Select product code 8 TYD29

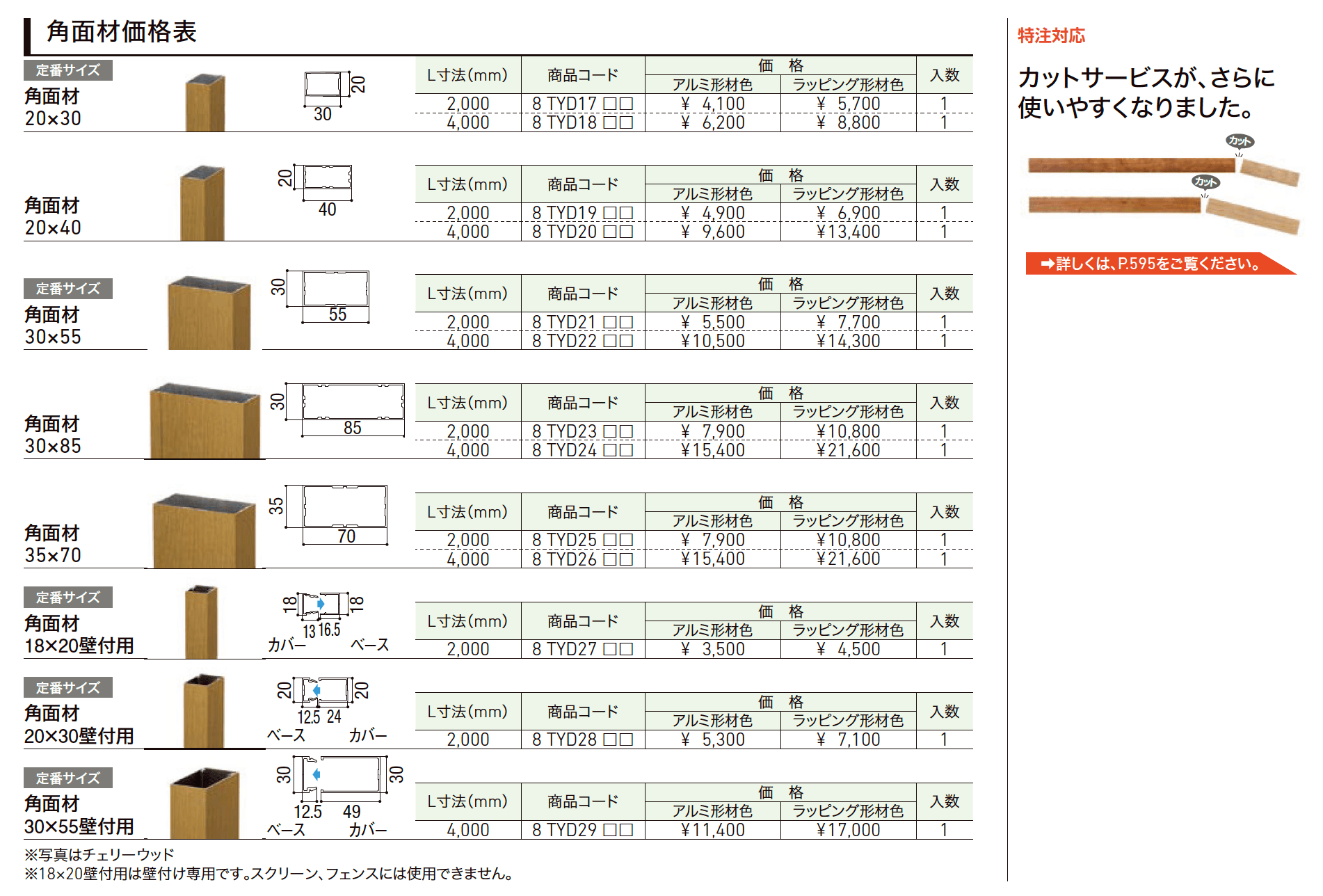(x=582, y=830)
